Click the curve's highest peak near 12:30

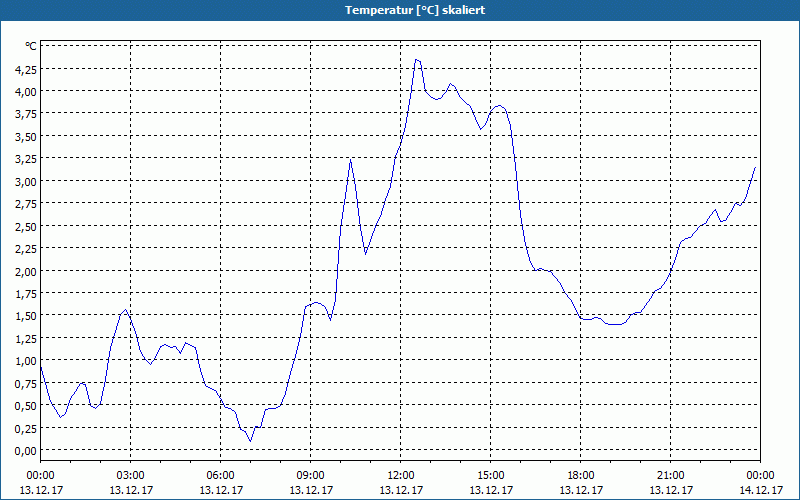(x=416, y=60)
